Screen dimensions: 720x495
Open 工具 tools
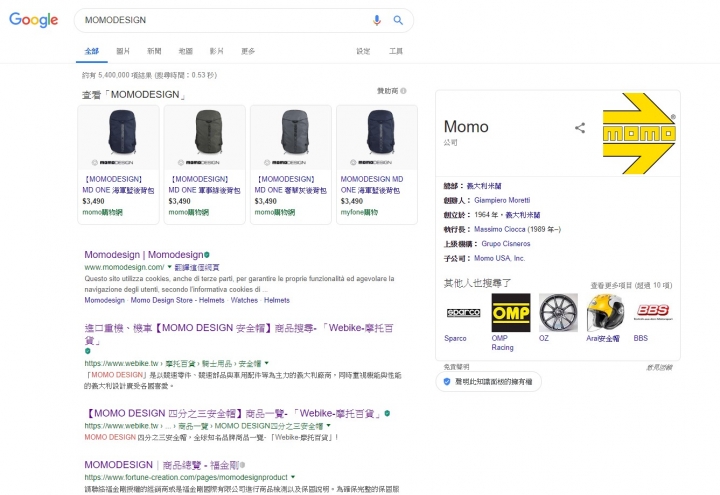(396, 51)
